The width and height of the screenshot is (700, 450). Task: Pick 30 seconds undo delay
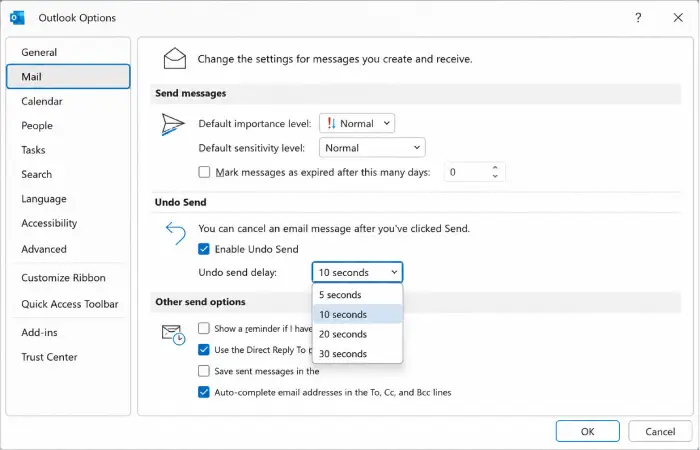[358, 354]
